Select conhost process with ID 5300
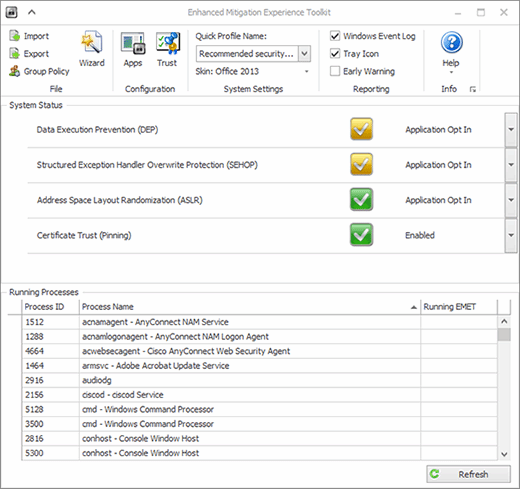 tap(260, 453)
